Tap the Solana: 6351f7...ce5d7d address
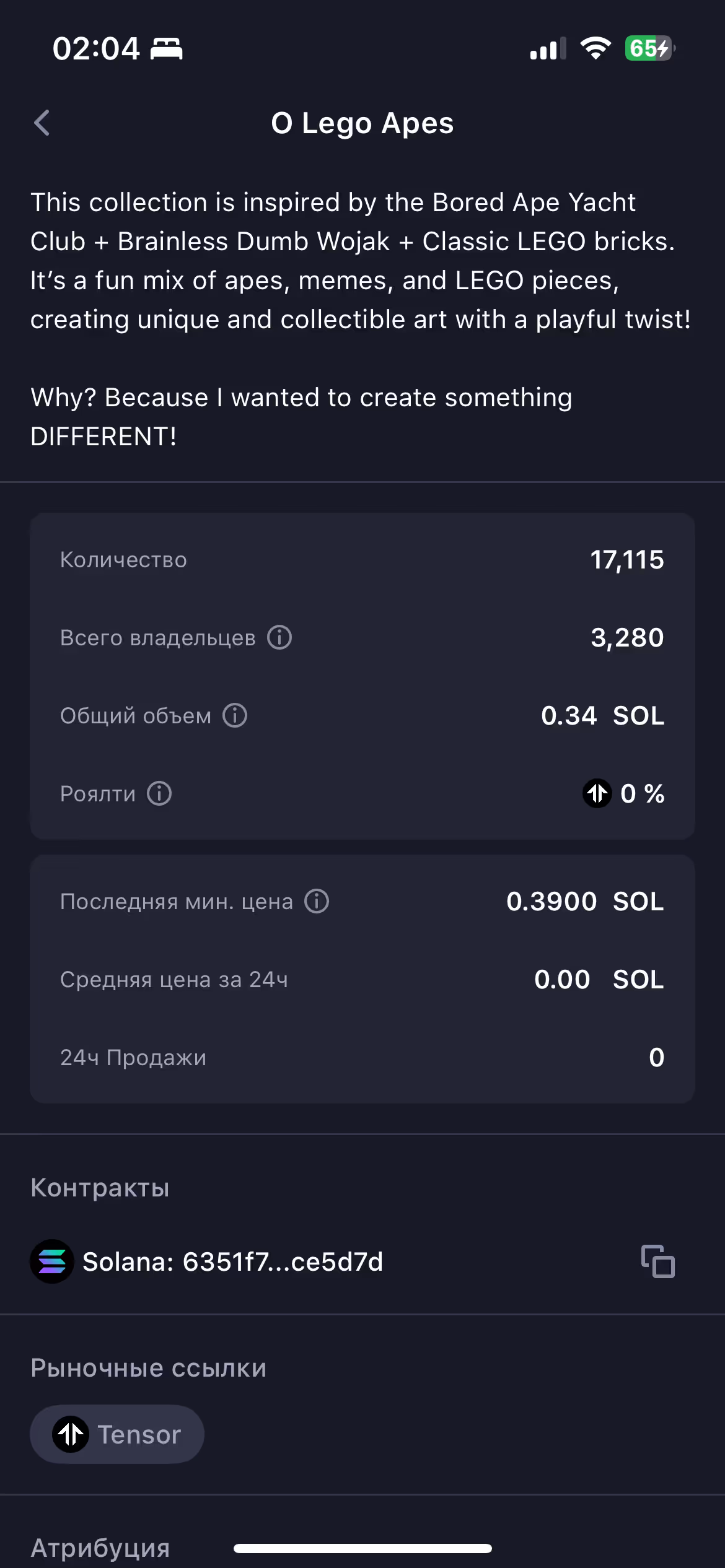This screenshot has height=1568, width=725. pyautogui.click(x=233, y=1261)
